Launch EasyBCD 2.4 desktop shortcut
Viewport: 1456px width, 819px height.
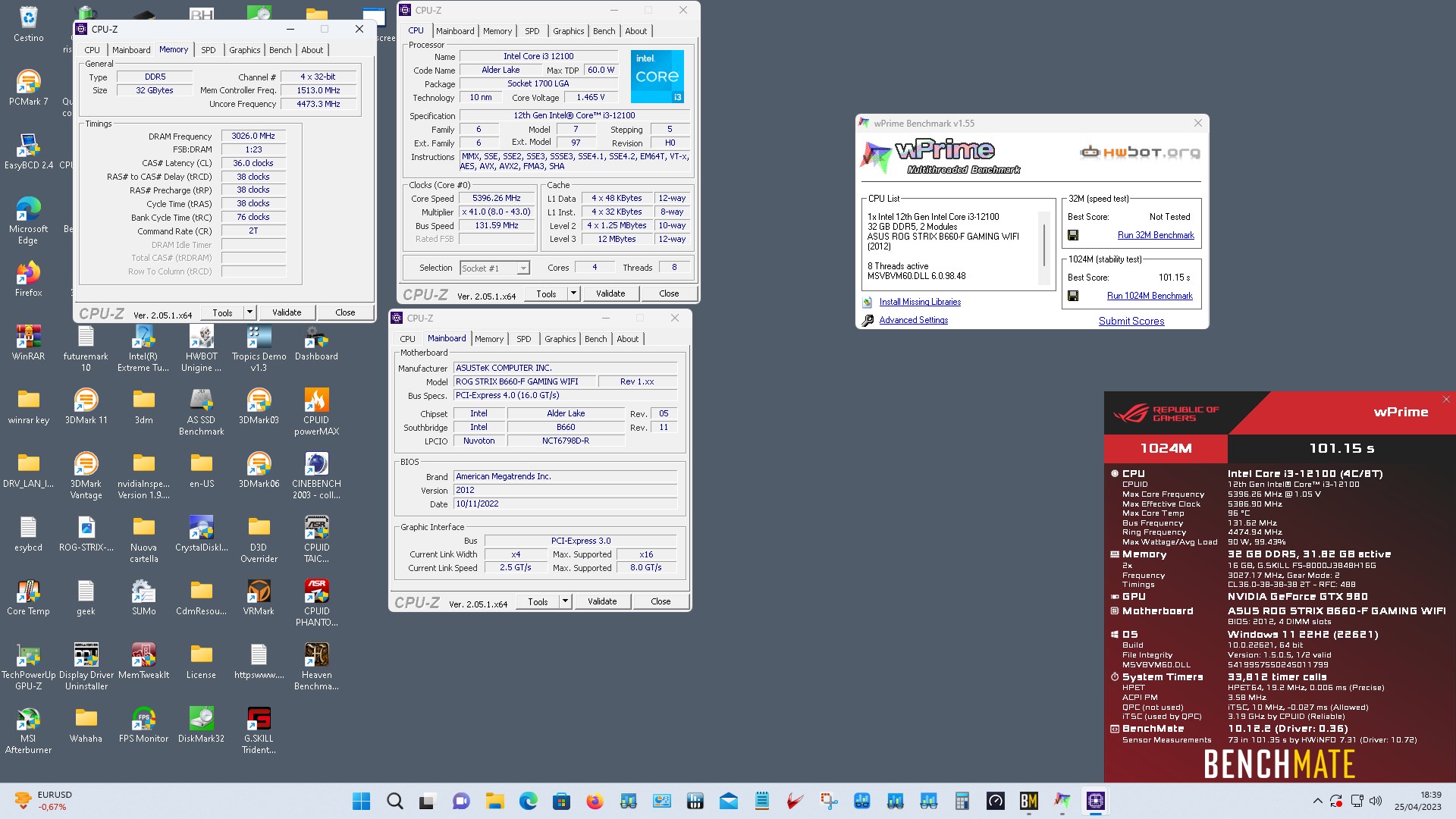tap(28, 151)
